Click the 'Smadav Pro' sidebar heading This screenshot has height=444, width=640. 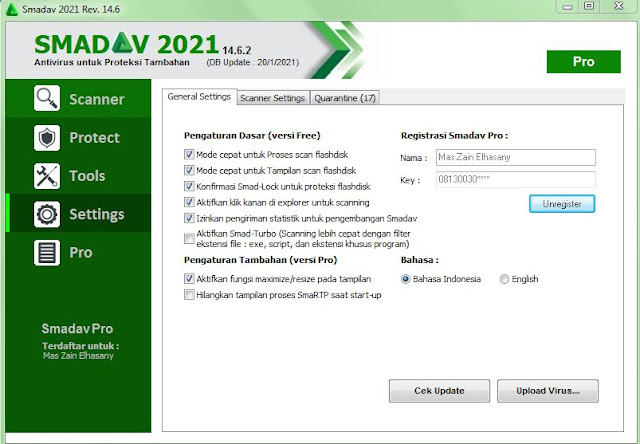77,329
